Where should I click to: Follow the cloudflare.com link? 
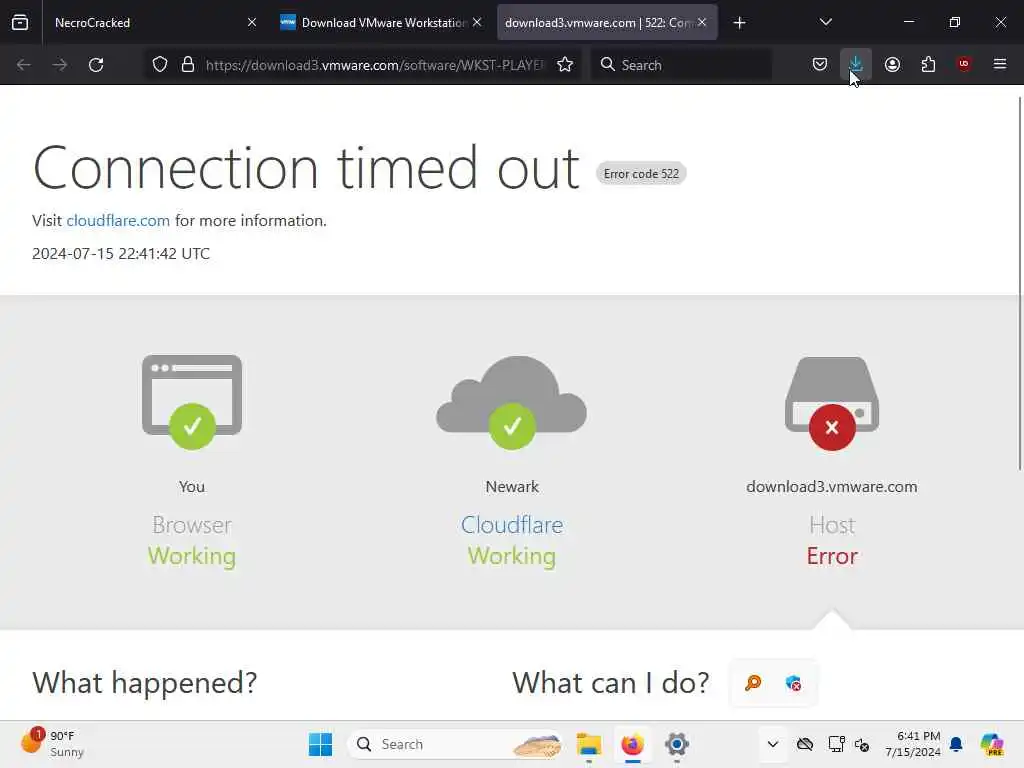pyautogui.click(x=118, y=221)
